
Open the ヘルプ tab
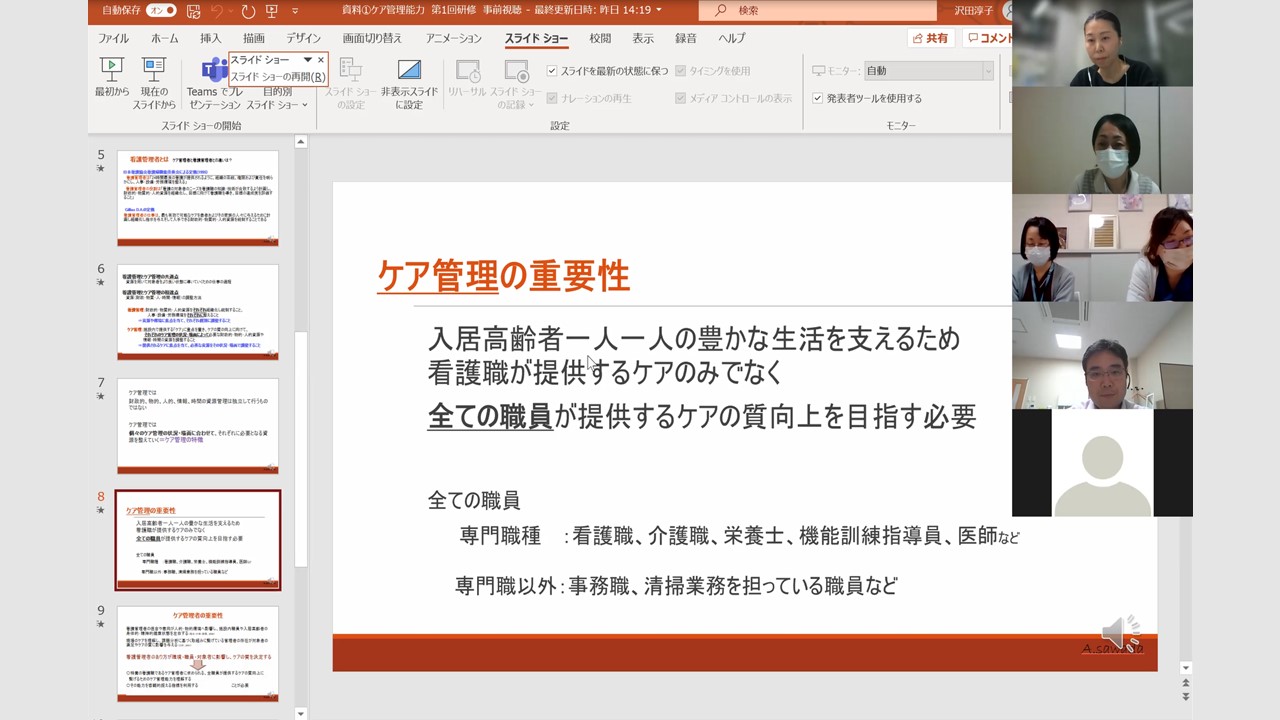tap(732, 38)
